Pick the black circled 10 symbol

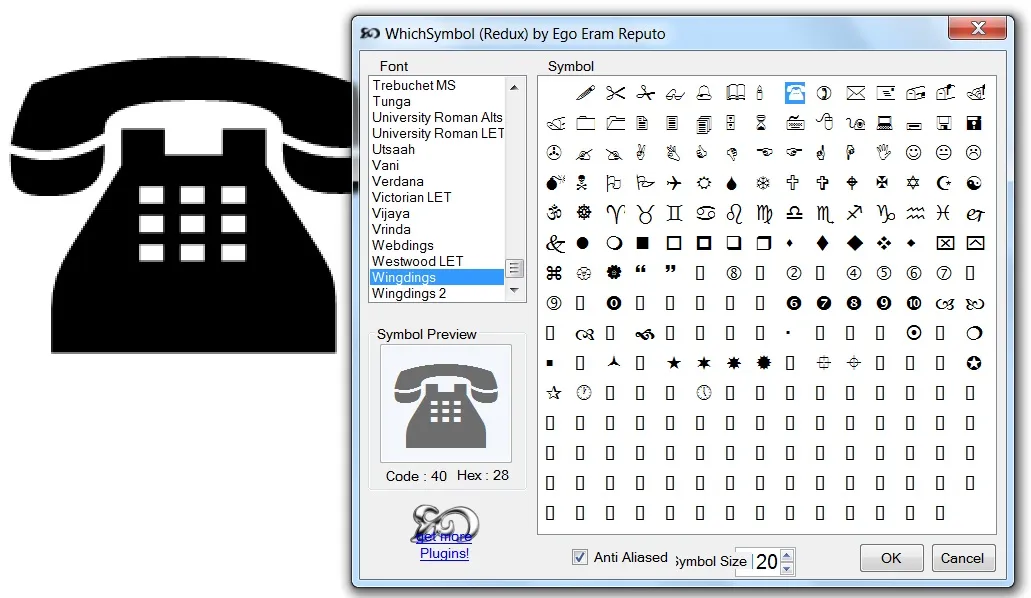coord(914,303)
